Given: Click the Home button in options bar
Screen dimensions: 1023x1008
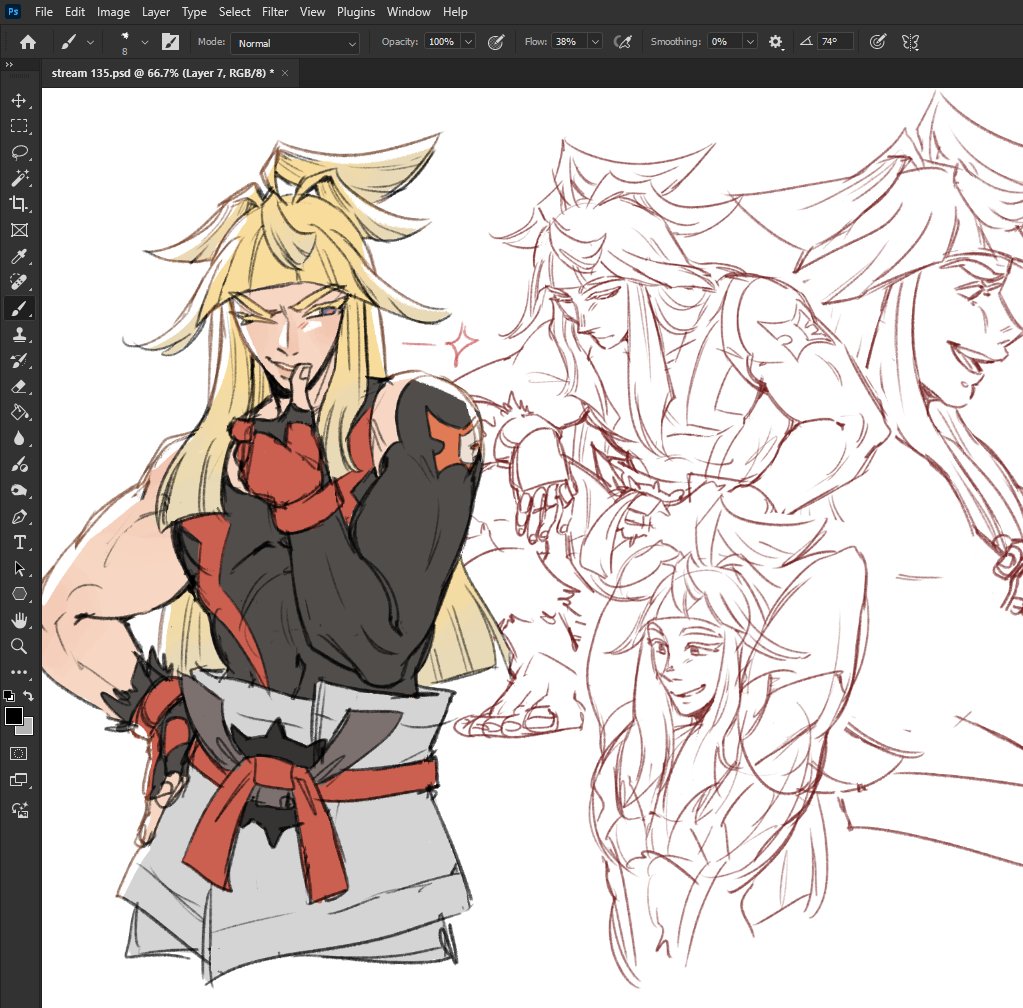Looking at the screenshot, I should pos(27,42).
